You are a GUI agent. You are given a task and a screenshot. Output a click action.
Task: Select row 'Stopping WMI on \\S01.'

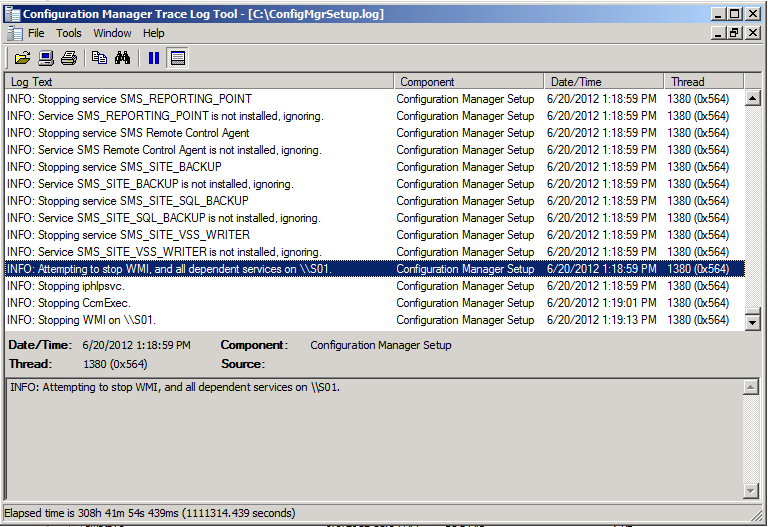pyautogui.click(x=375, y=320)
